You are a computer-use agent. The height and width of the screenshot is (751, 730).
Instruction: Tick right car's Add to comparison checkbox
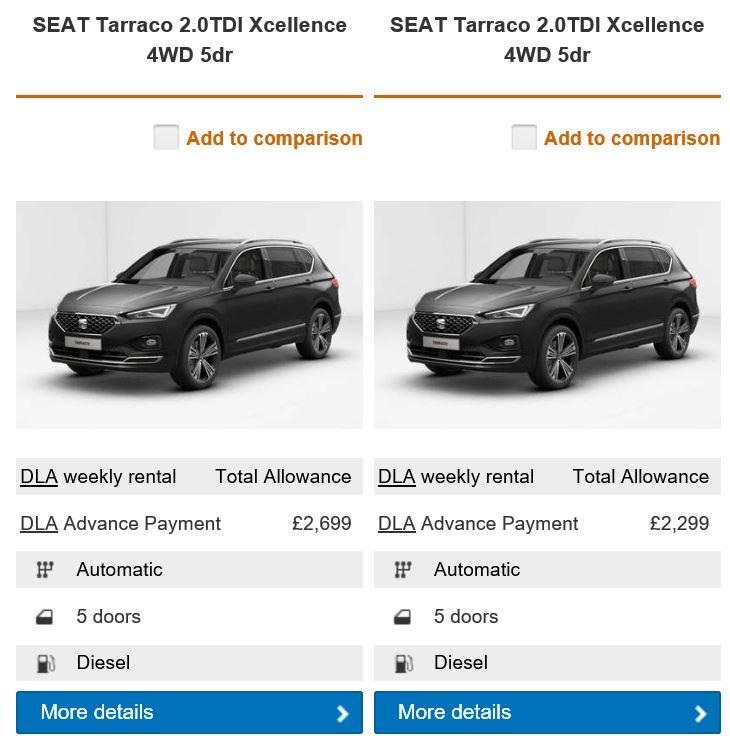click(524, 137)
